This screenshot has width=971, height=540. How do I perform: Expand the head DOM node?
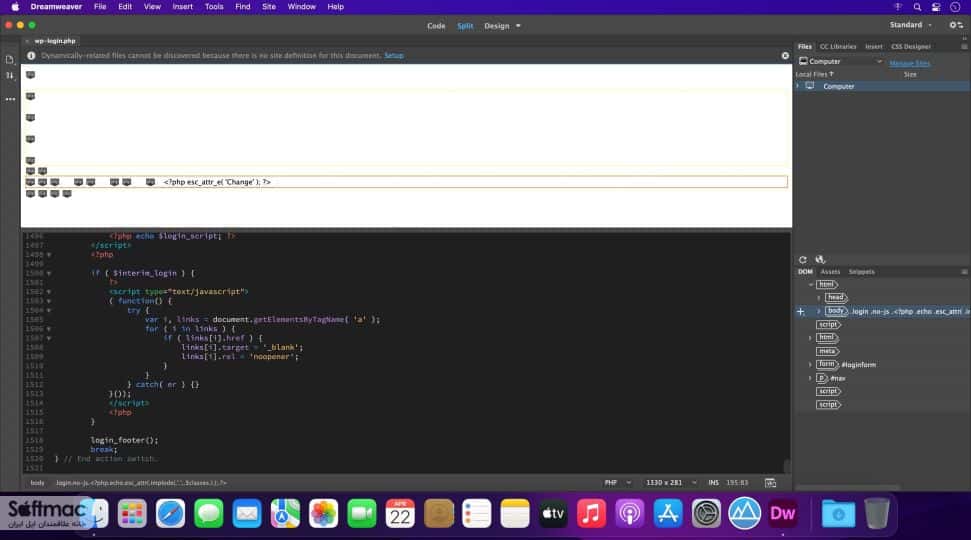[x=819, y=298]
